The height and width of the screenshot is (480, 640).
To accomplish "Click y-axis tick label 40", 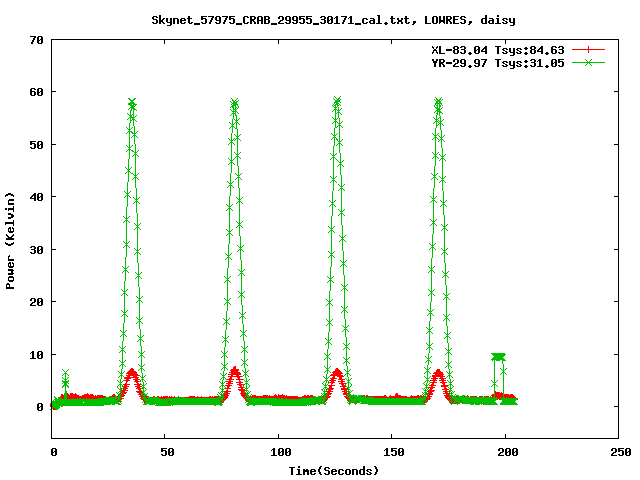I will (37, 197).
